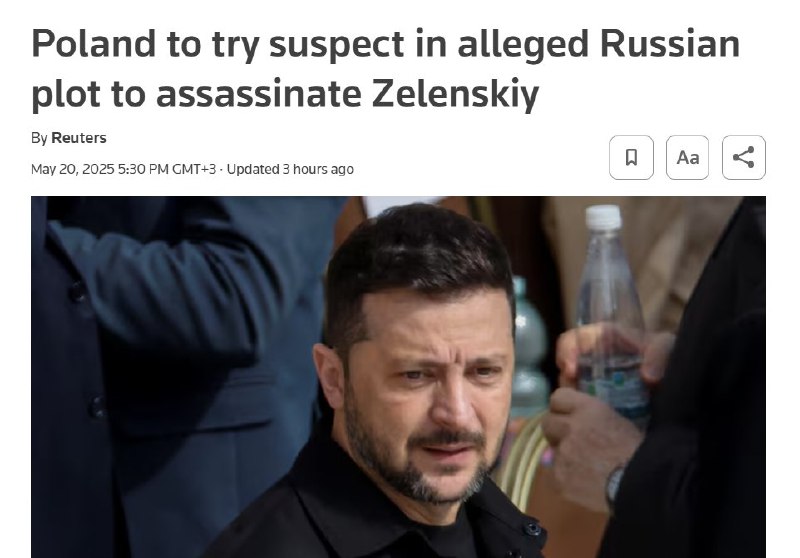Open the main article photo
The height and width of the screenshot is (558, 800).
(x=398, y=377)
